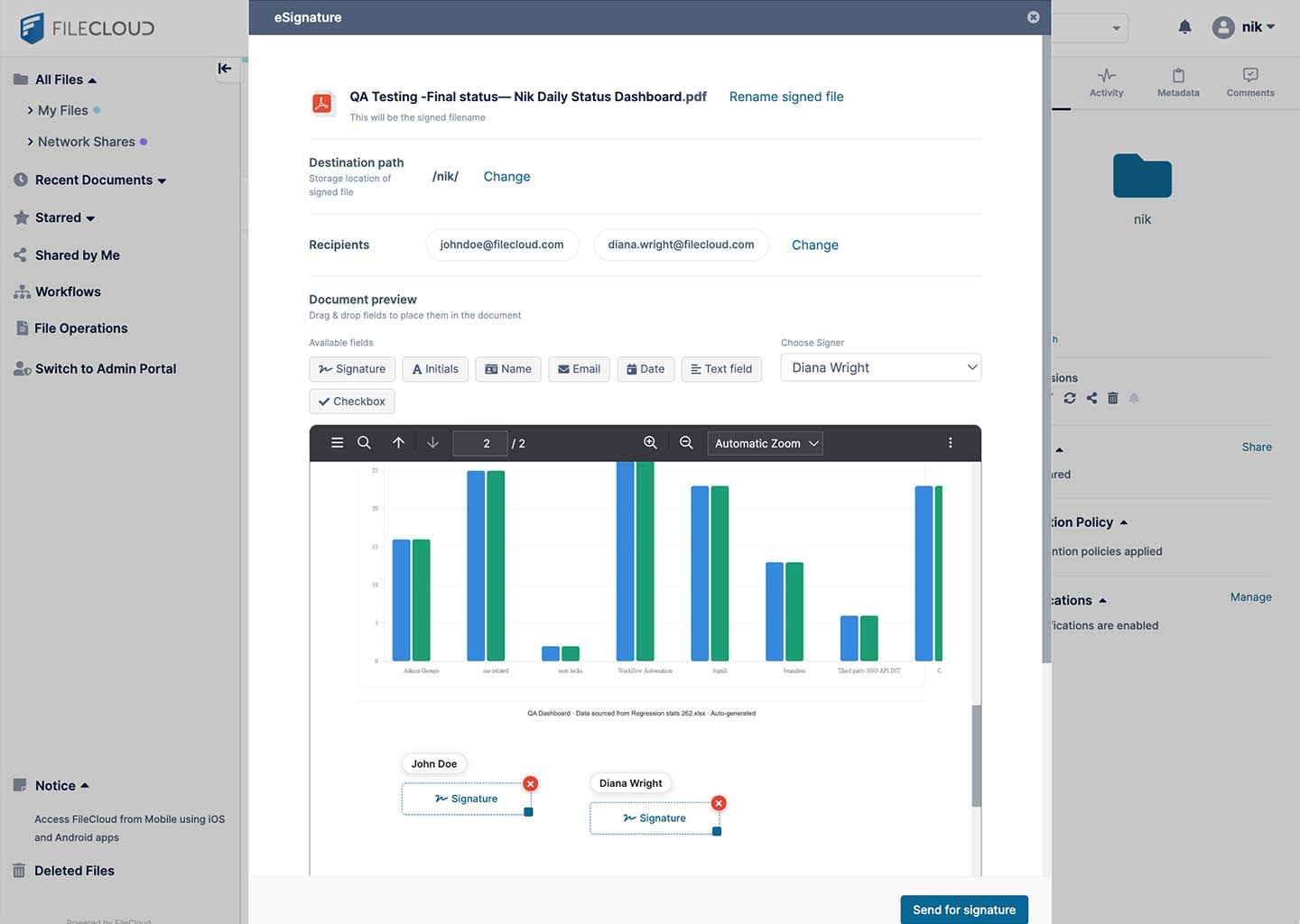The width and height of the screenshot is (1300, 924).
Task: Open find in document search
Action: [x=364, y=443]
